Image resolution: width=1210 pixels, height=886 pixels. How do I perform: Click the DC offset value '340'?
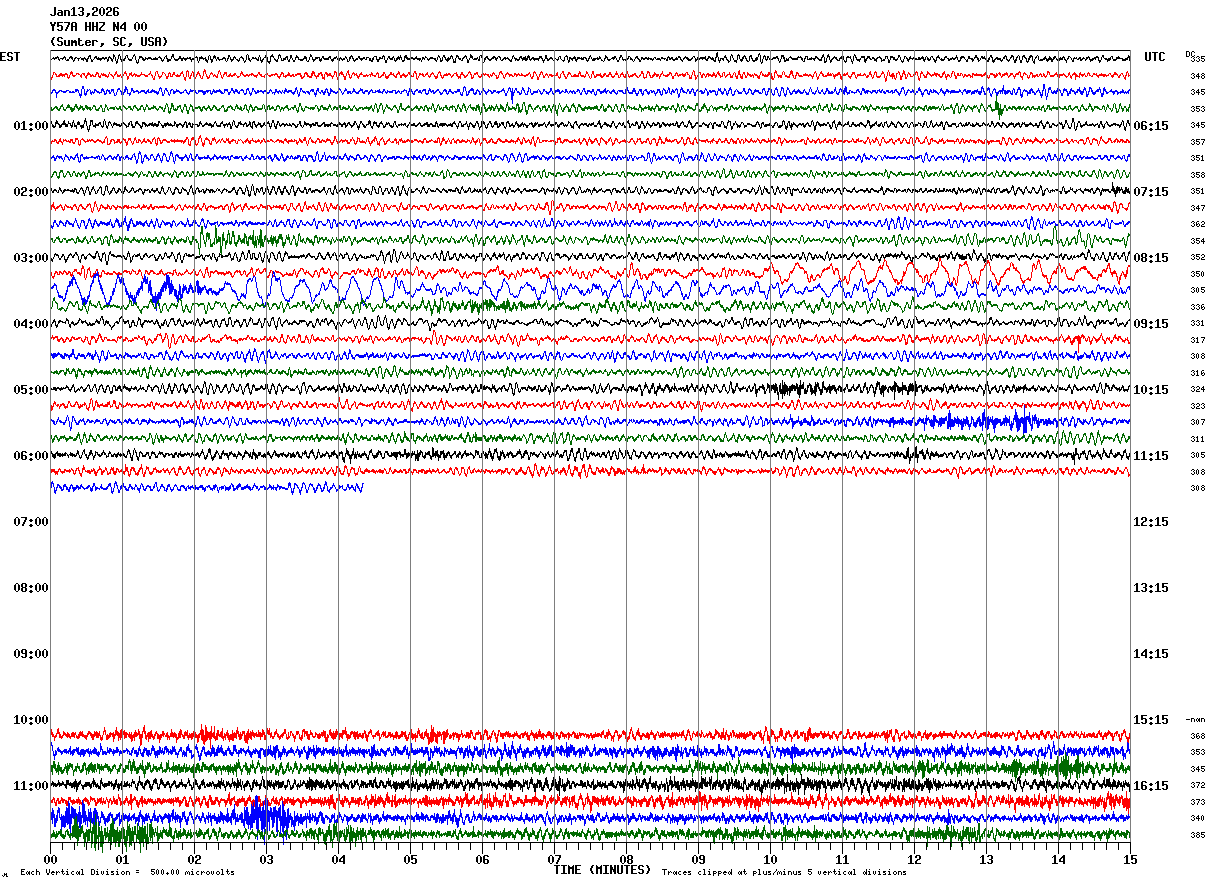[x=1198, y=818]
